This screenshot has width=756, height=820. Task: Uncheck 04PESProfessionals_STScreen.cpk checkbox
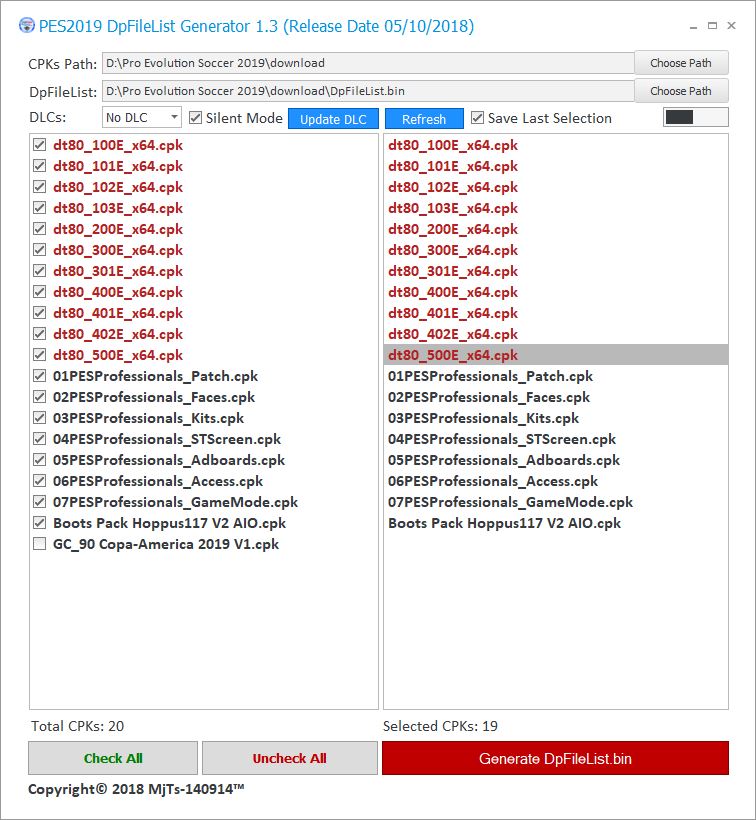(x=40, y=439)
